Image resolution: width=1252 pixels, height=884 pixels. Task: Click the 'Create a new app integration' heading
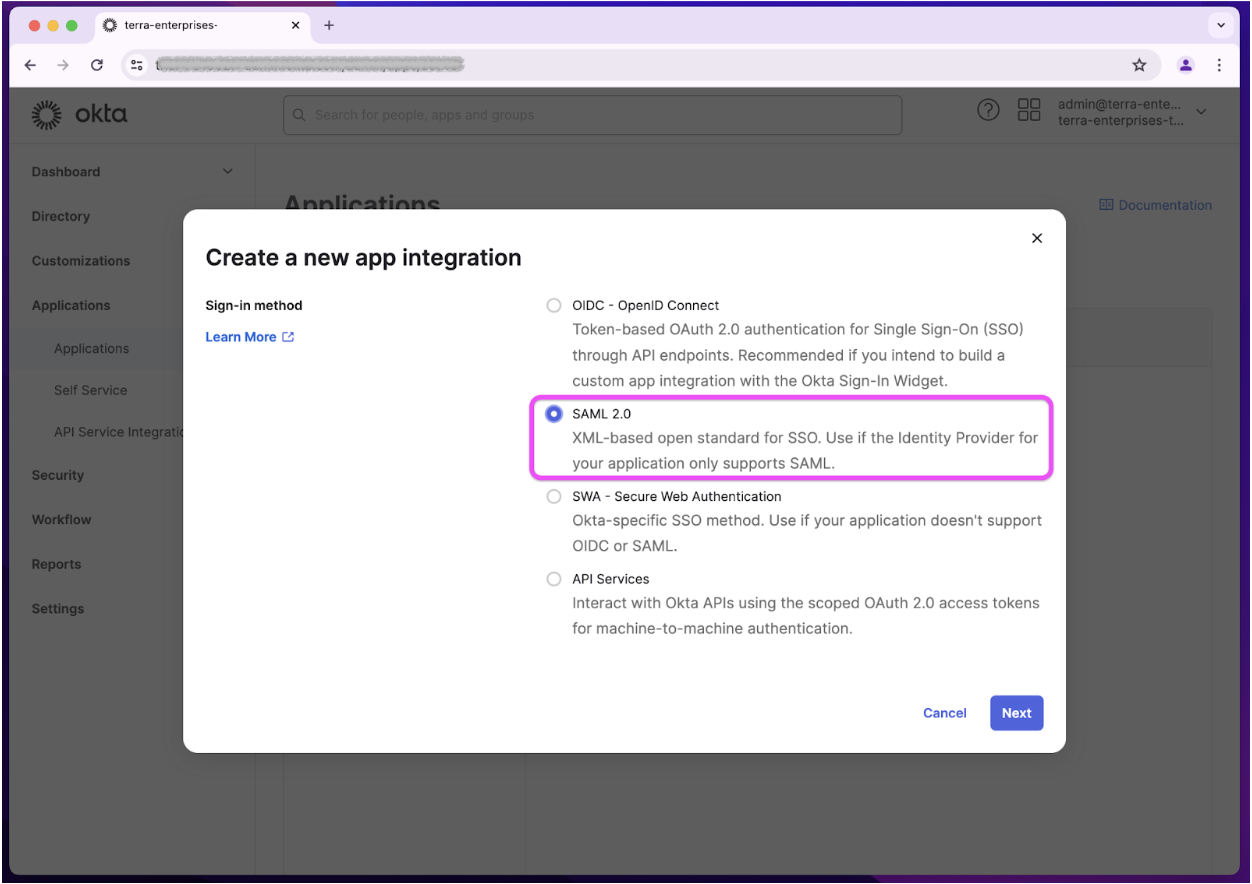363,258
